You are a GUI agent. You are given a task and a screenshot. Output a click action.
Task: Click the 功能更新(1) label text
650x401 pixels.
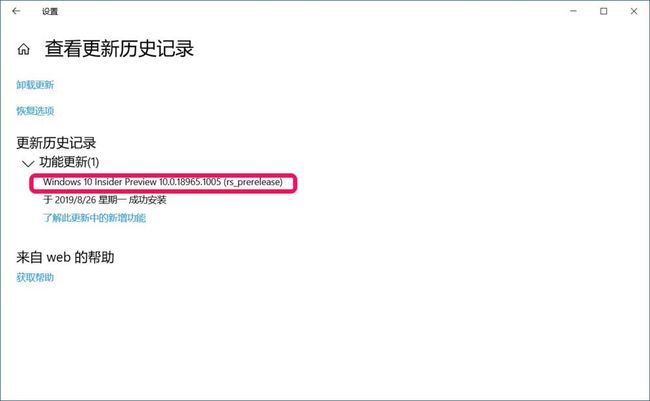pyautogui.click(x=69, y=162)
